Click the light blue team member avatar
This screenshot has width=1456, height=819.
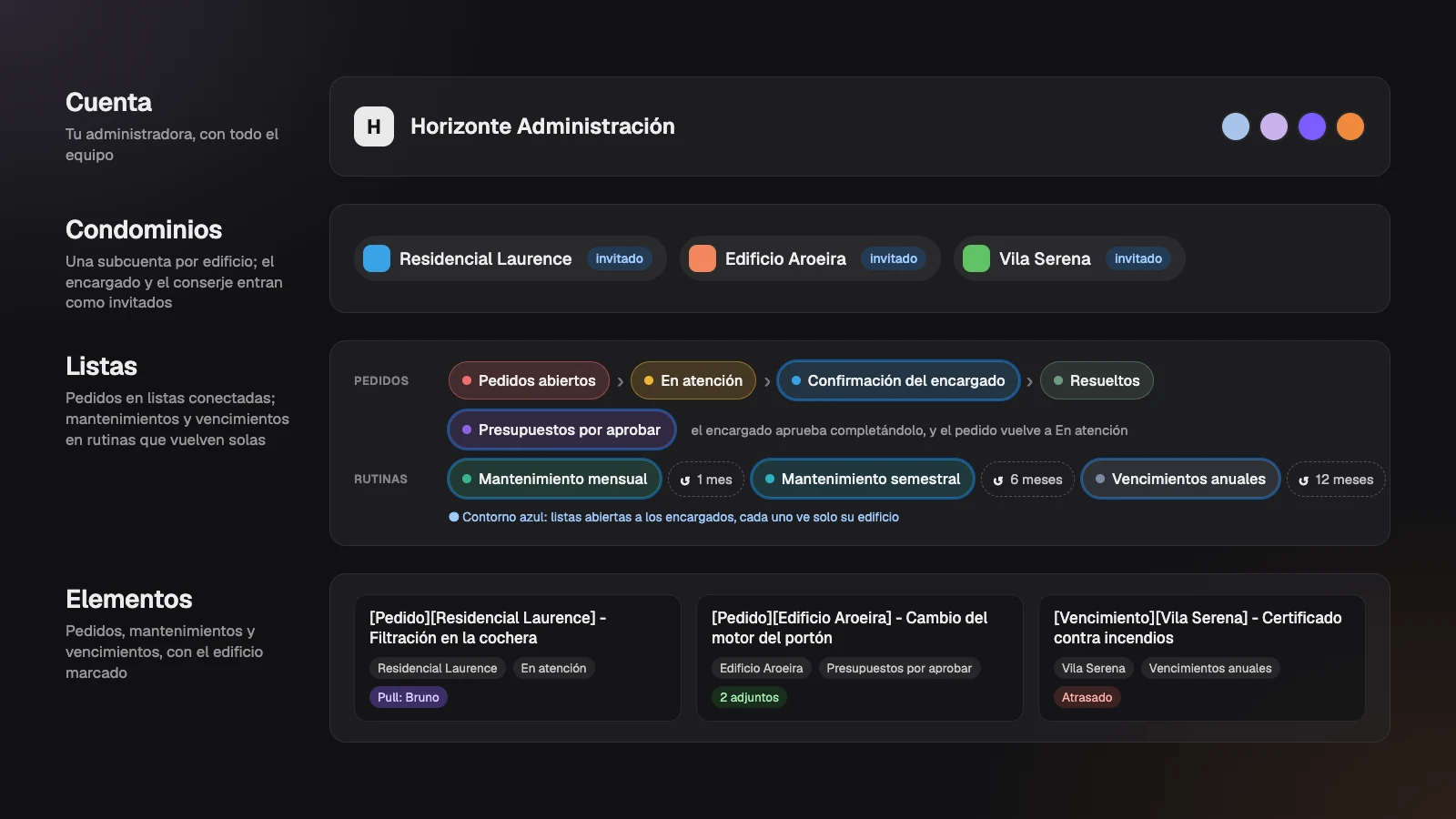1236,126
